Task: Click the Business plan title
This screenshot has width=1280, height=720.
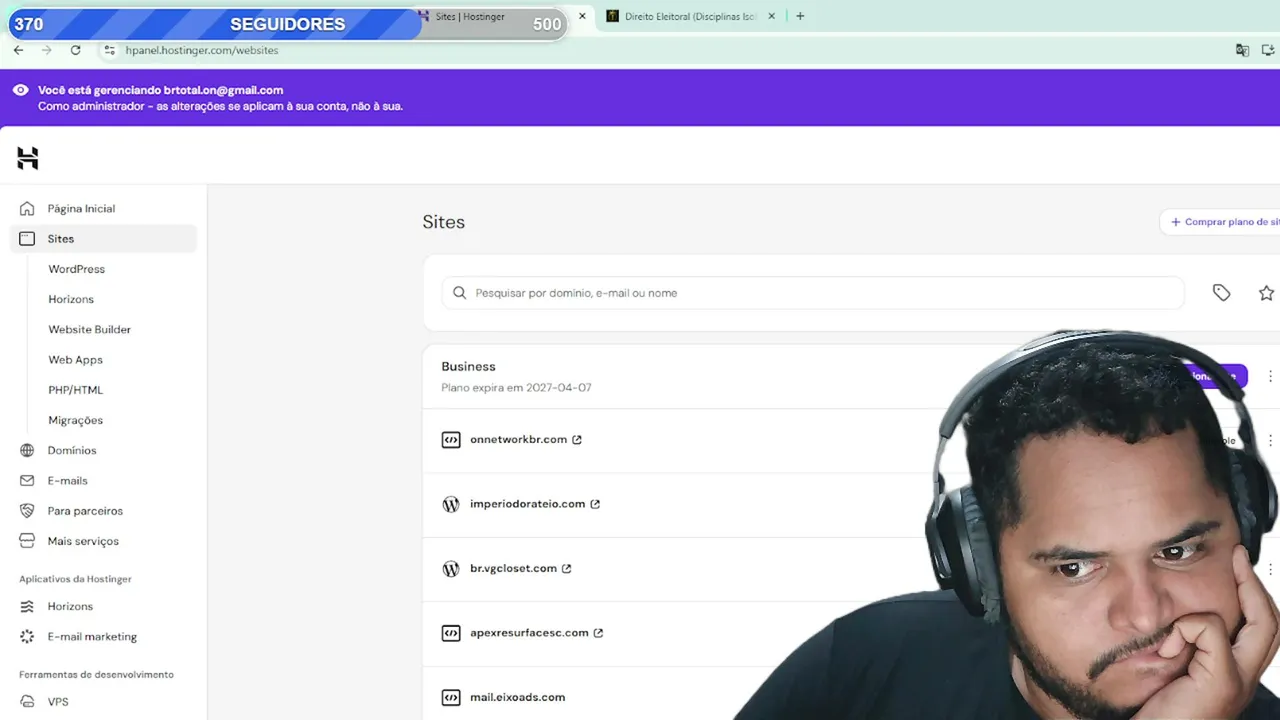Action: [468, 366]
